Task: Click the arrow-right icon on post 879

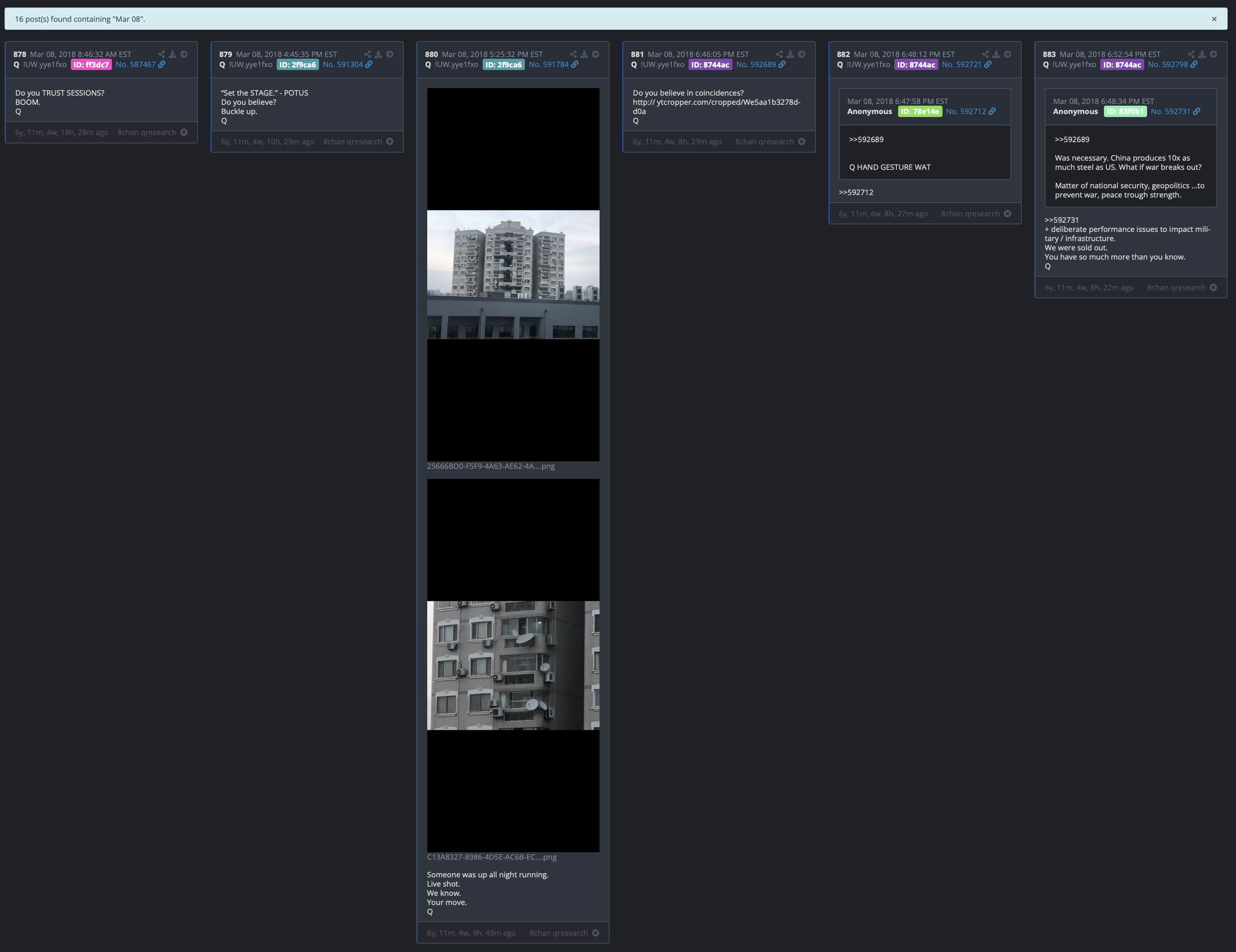Action: coord(390,55)
